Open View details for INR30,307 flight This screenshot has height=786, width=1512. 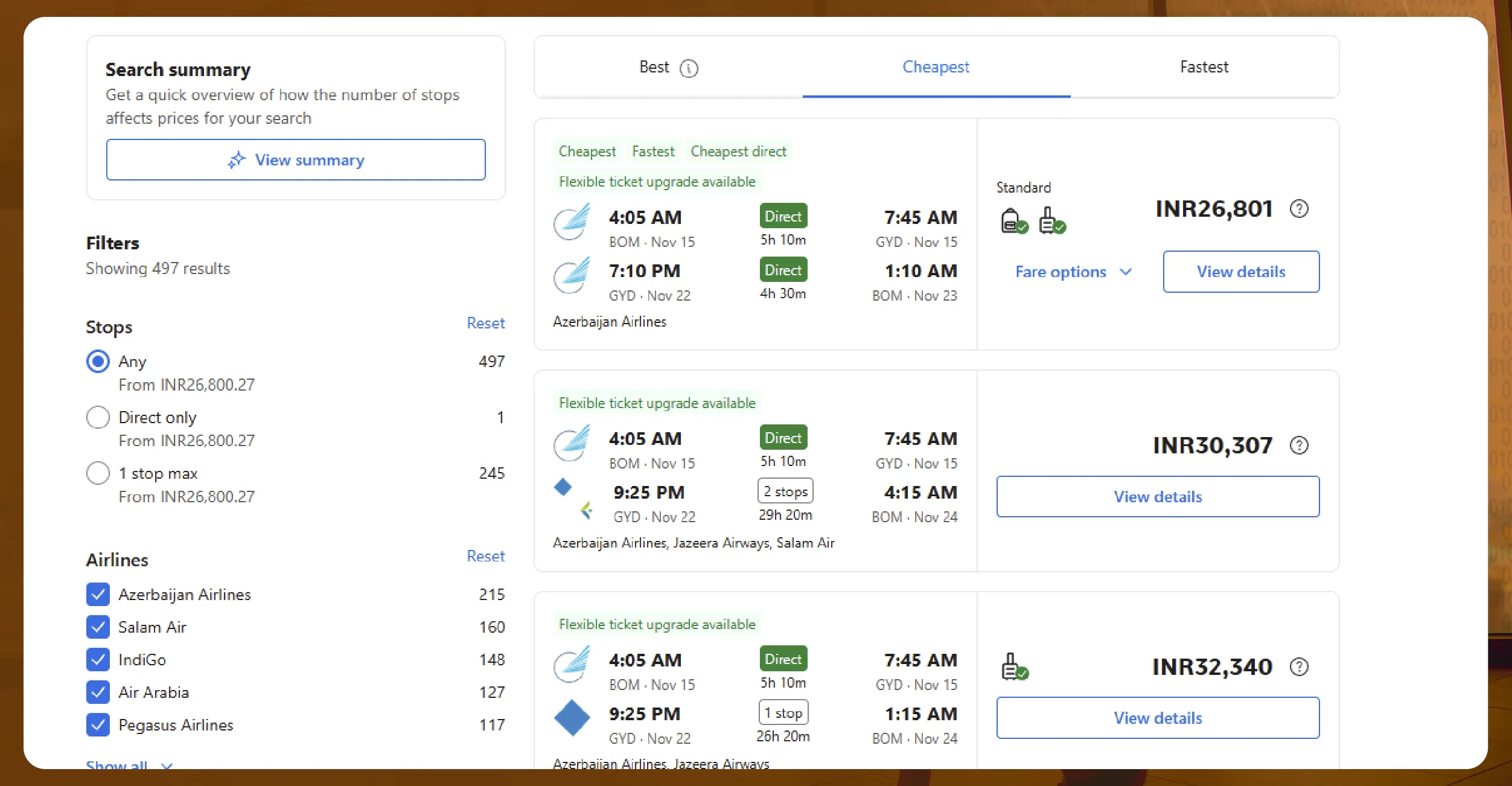pyautogui.click(x=1157, y=497)
